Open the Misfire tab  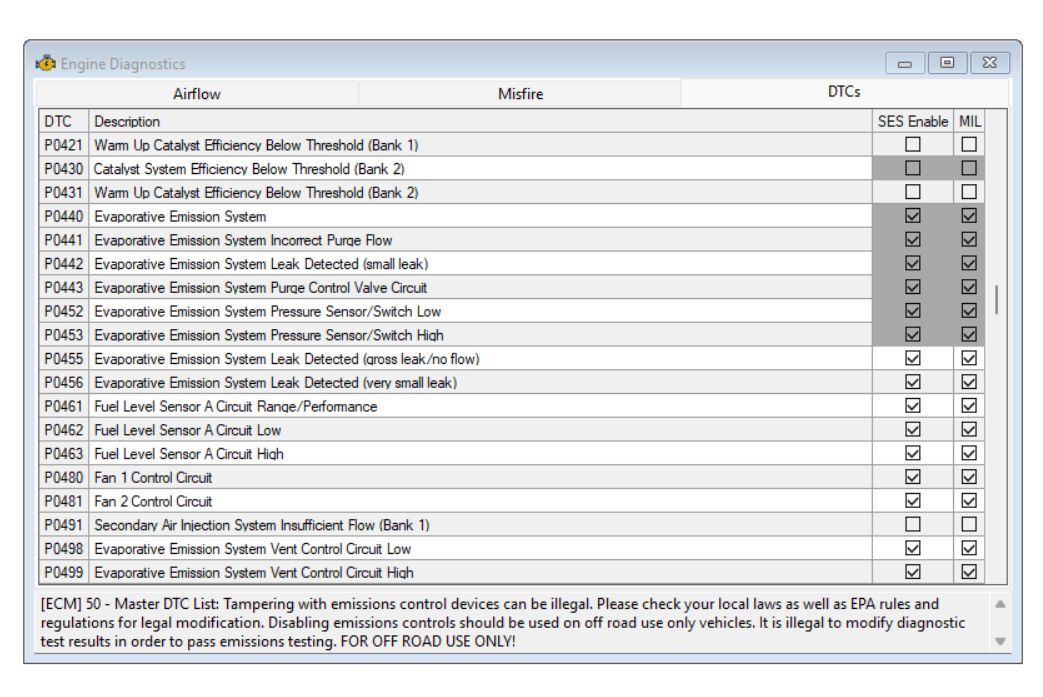pos(520,94)
